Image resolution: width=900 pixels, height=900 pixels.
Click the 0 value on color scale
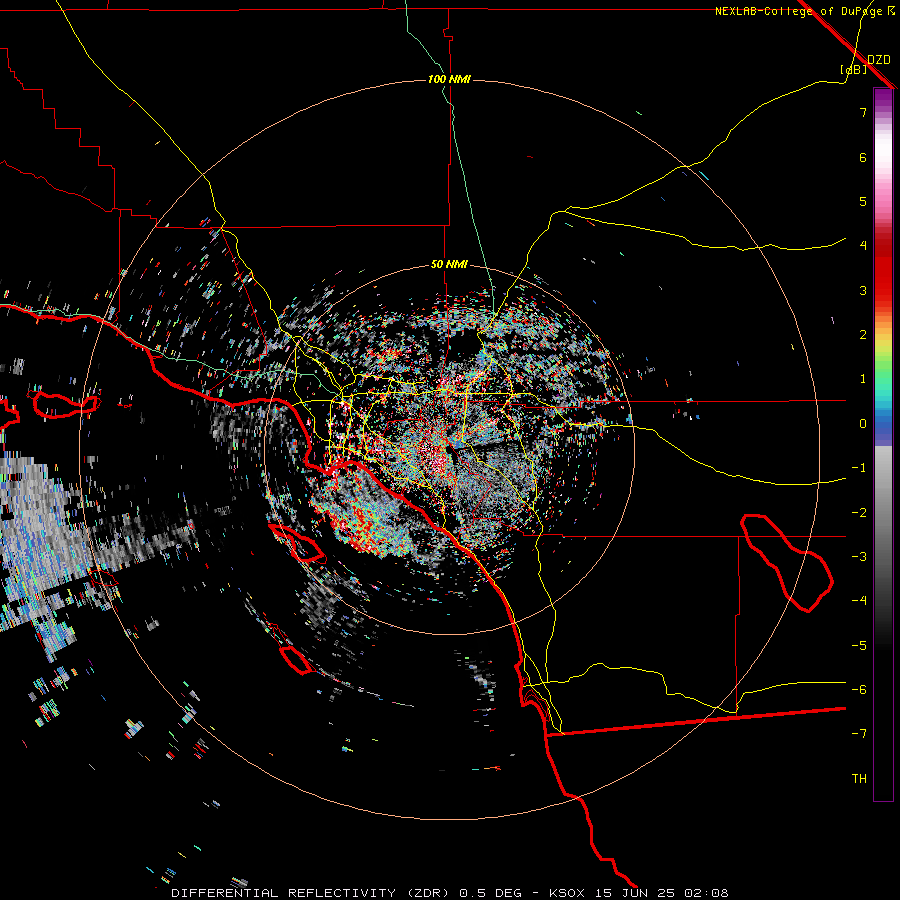tap(863, 424)
